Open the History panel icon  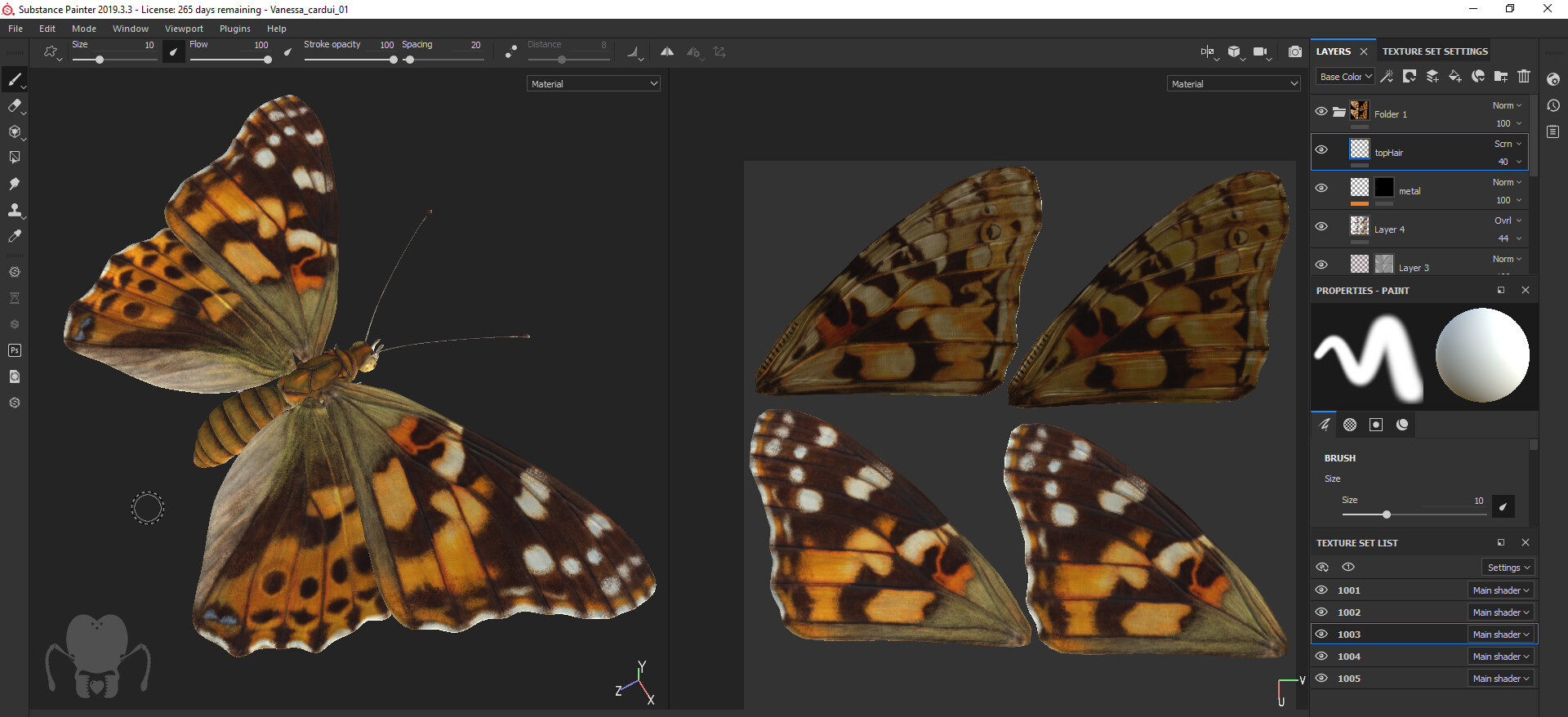(1553, 105)
